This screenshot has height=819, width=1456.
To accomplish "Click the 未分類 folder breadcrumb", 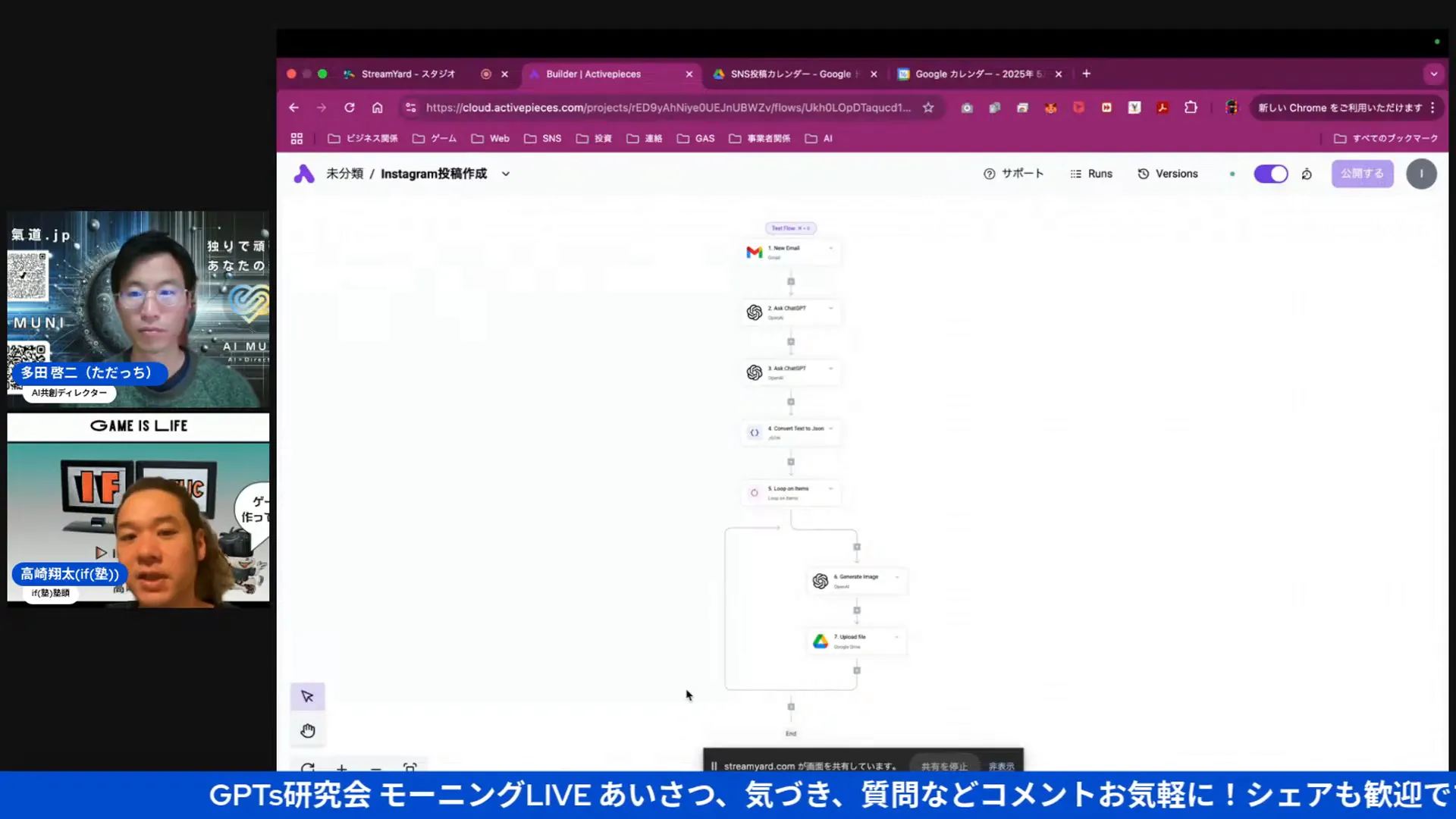I will [344, 174].
